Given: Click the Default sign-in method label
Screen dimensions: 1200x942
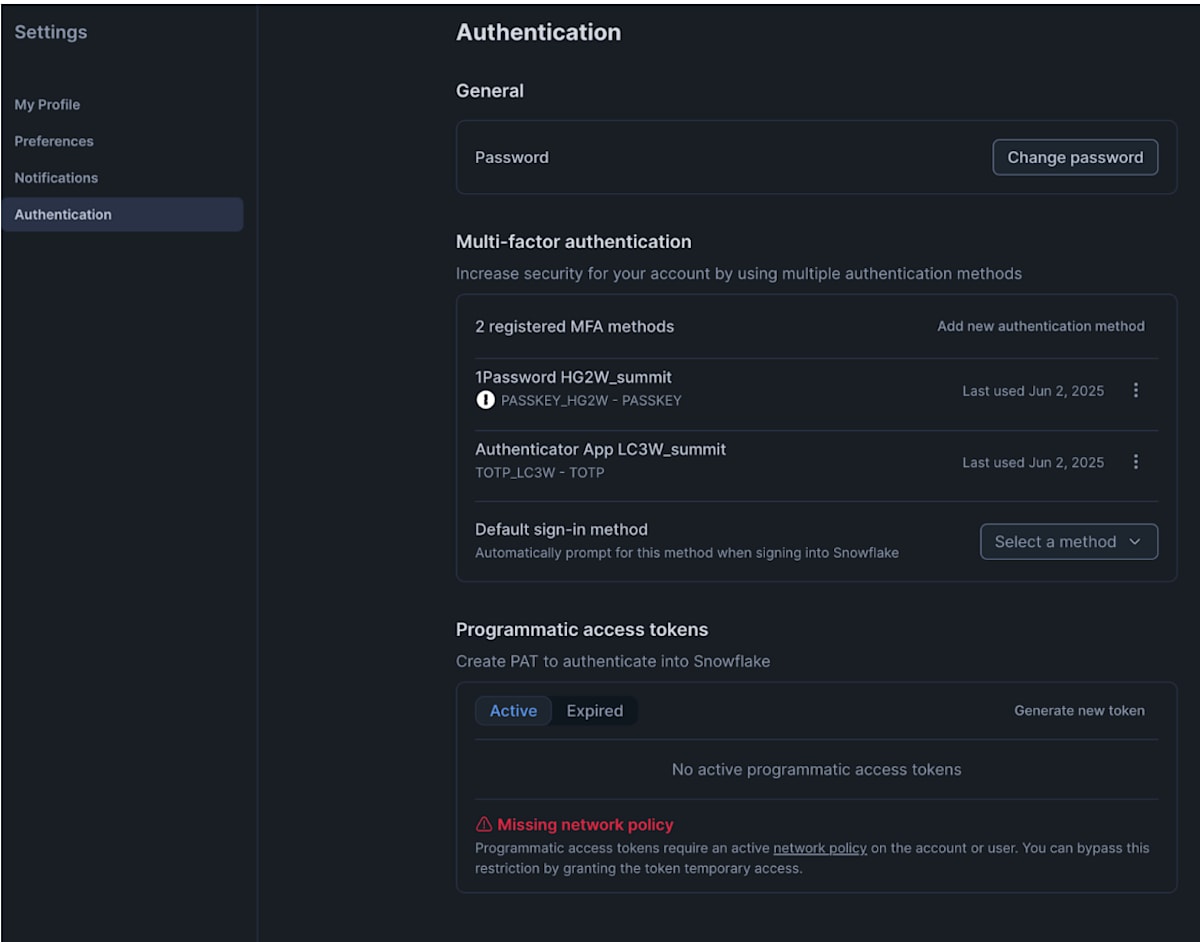Looking at the screenshot, I should coord(561,529).
